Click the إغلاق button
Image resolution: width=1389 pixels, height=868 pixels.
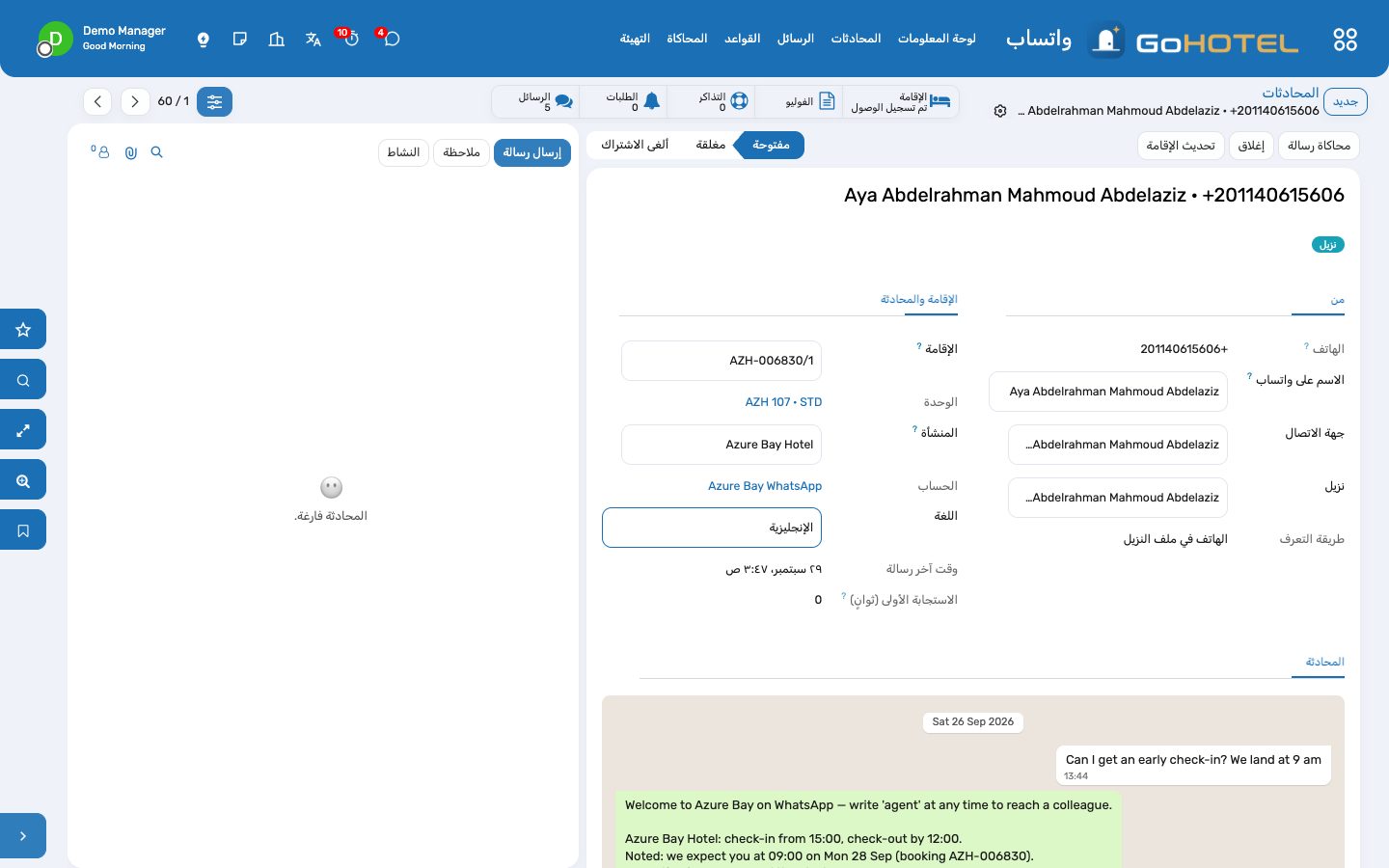coord(1251,146)
